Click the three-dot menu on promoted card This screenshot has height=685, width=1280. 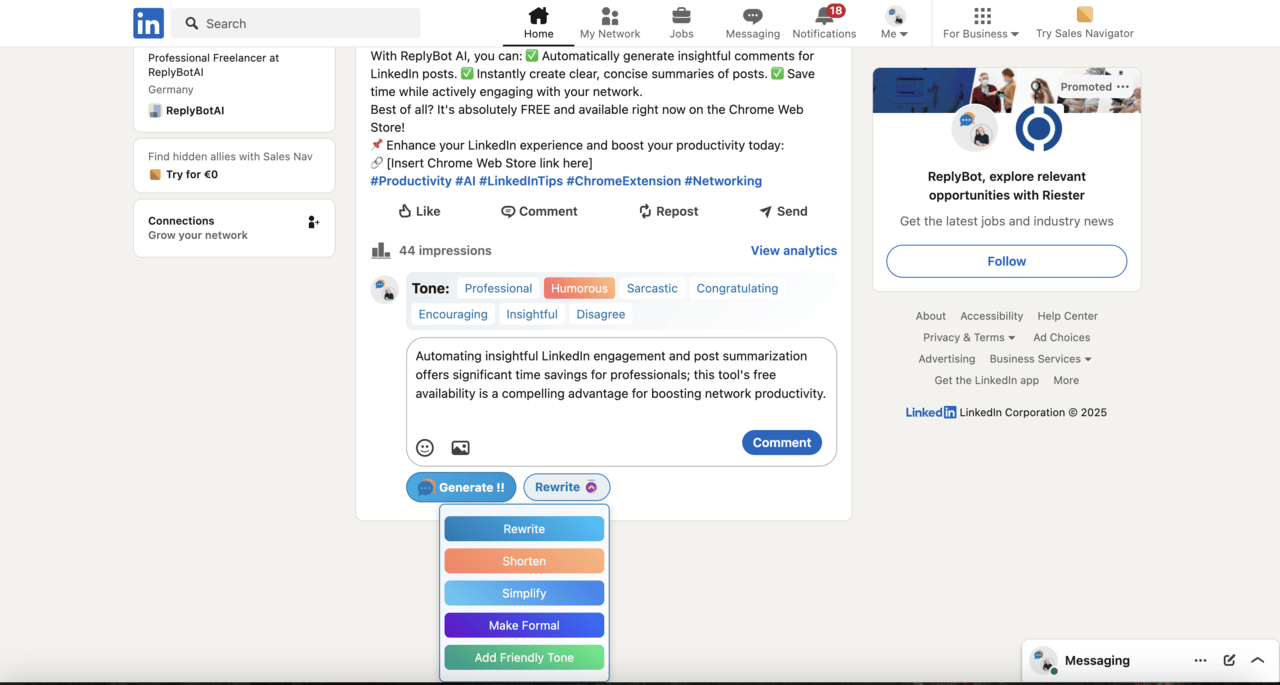tap(1123, 87)
